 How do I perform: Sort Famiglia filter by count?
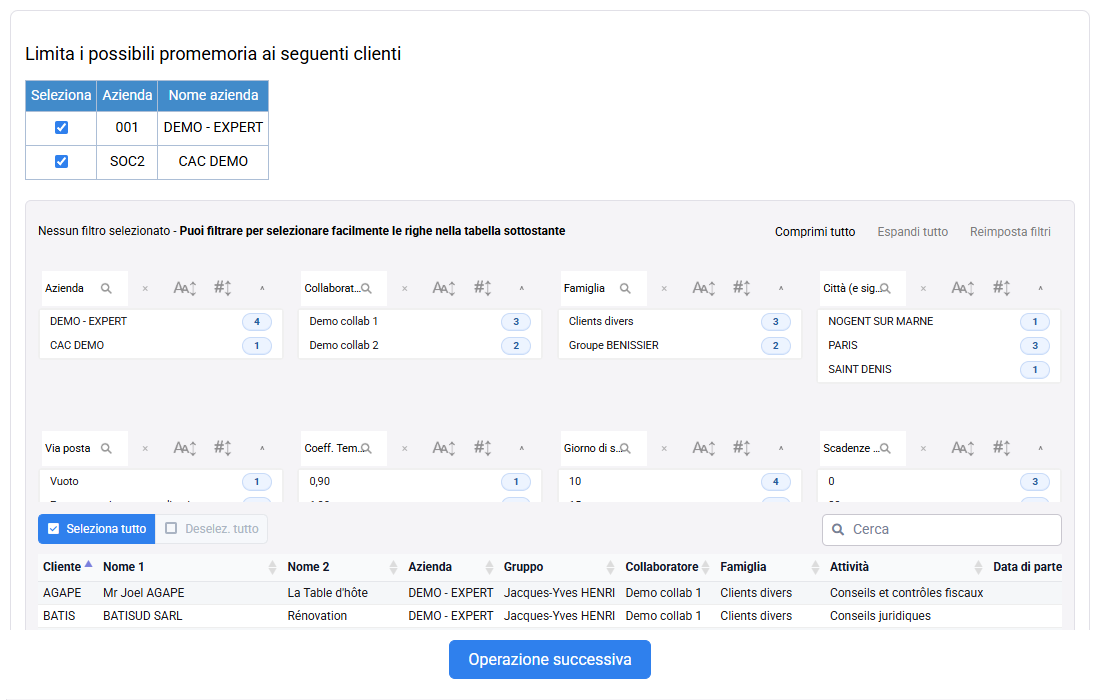(742, 288)
